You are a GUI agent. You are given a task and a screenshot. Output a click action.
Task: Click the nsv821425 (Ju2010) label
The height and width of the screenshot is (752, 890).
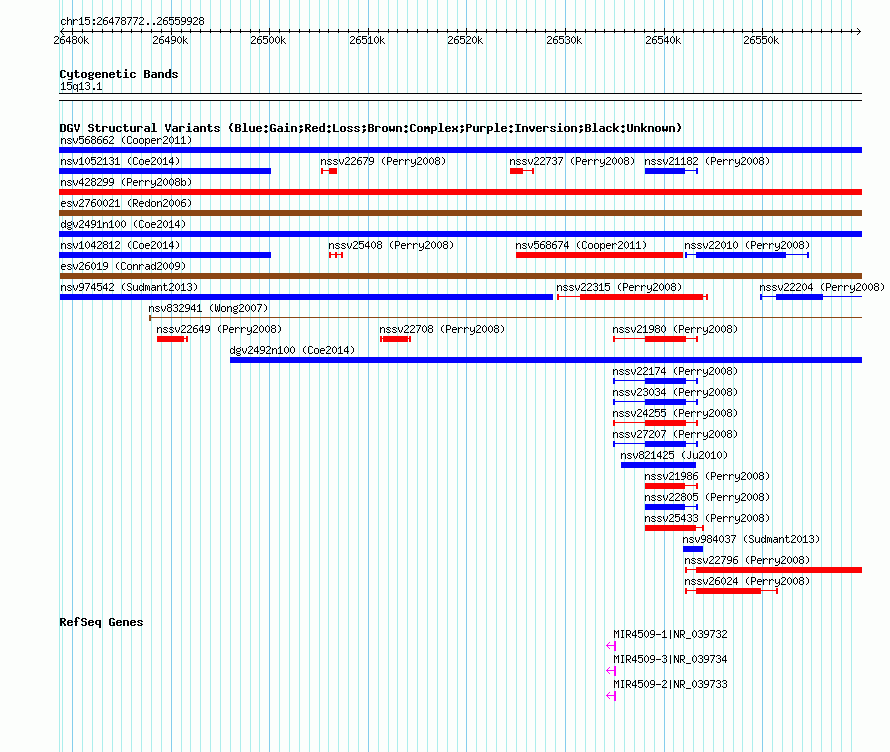pyautogui.click(x=674, y=455)
